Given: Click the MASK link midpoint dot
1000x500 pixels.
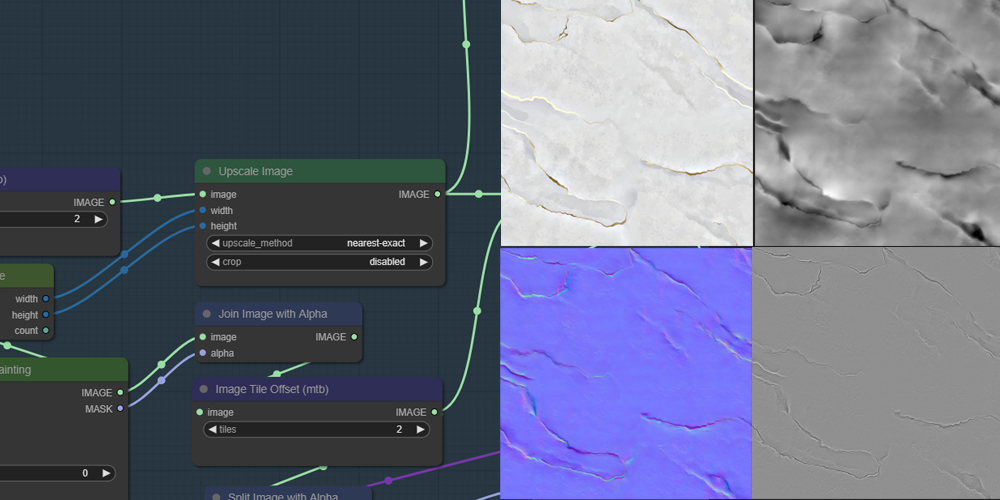Looking at the screenshot, I should (161, 380).
